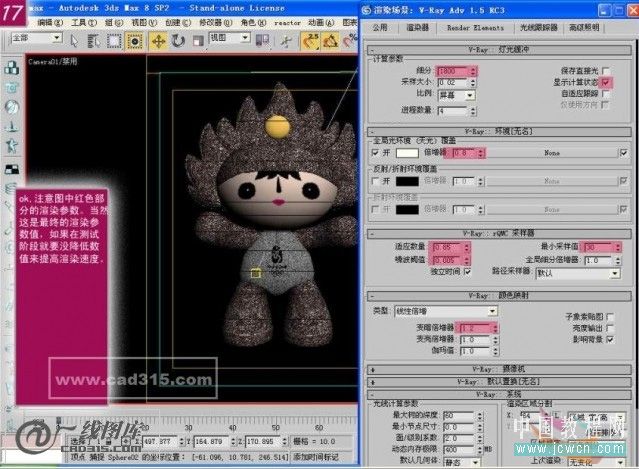Collapse the V-Ray 环境 rollout

[x=499, y=132]
